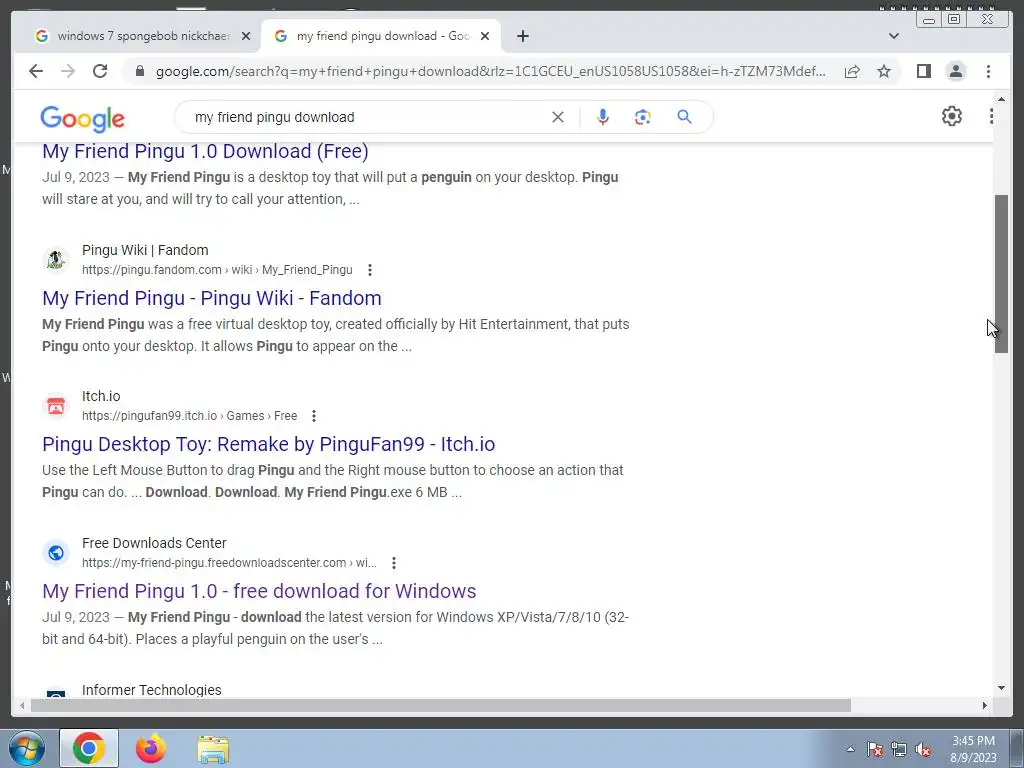Open the Windows Start menu
This screenshot has height=768, width=1024.
point(26,748)
